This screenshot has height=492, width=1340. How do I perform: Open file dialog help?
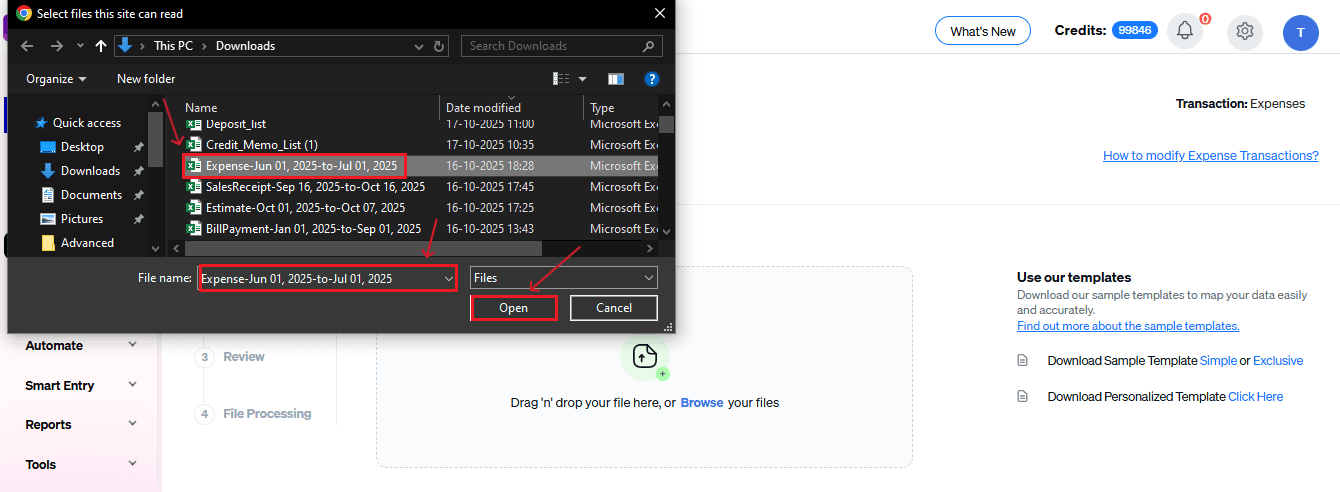(651, 79)
